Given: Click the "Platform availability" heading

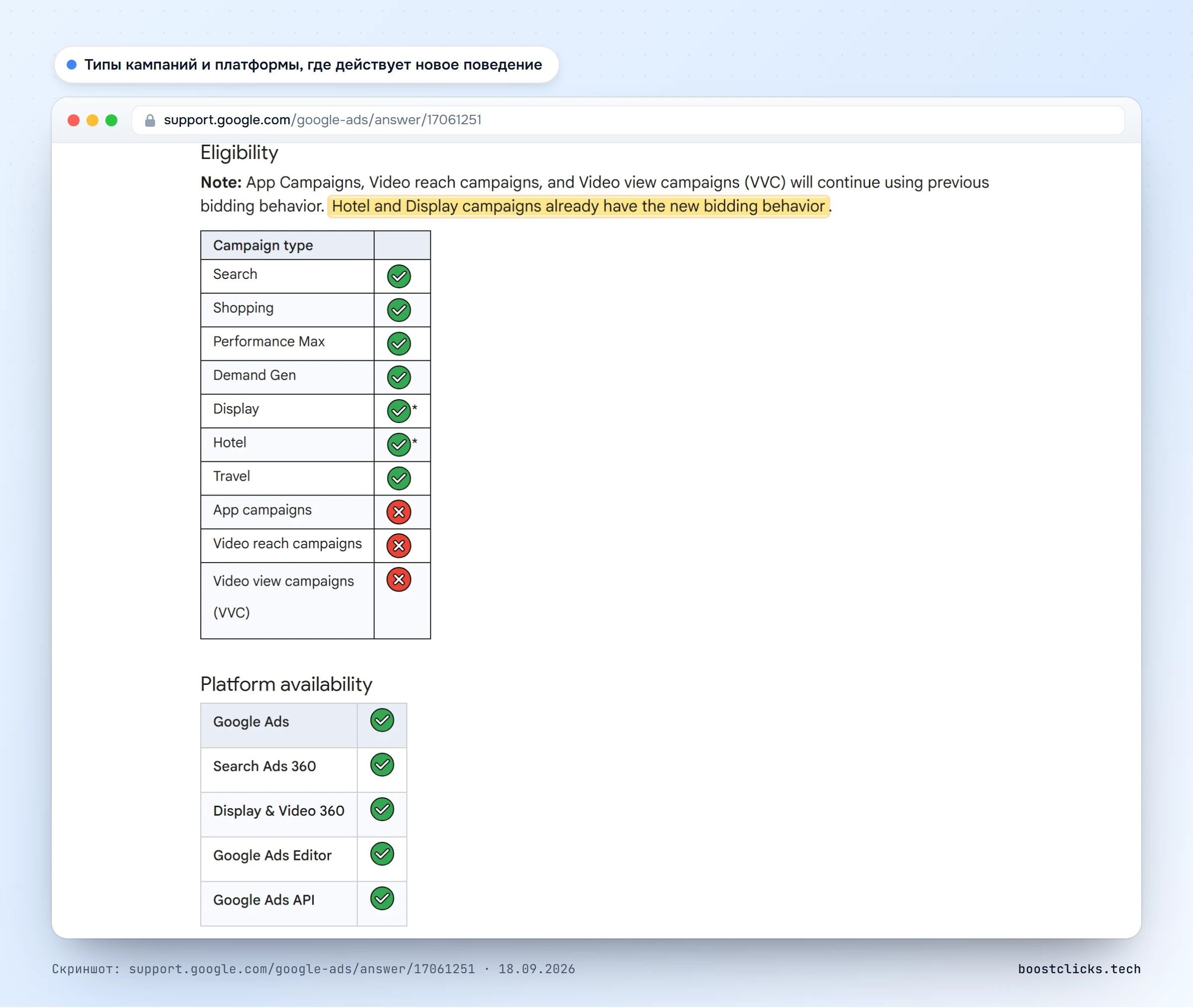Looking at the screenshot, I should click(x=286, y=684).
